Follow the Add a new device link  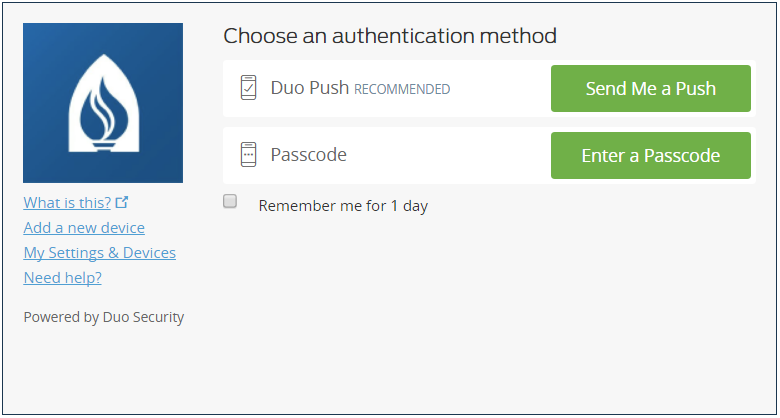point(84,228)
